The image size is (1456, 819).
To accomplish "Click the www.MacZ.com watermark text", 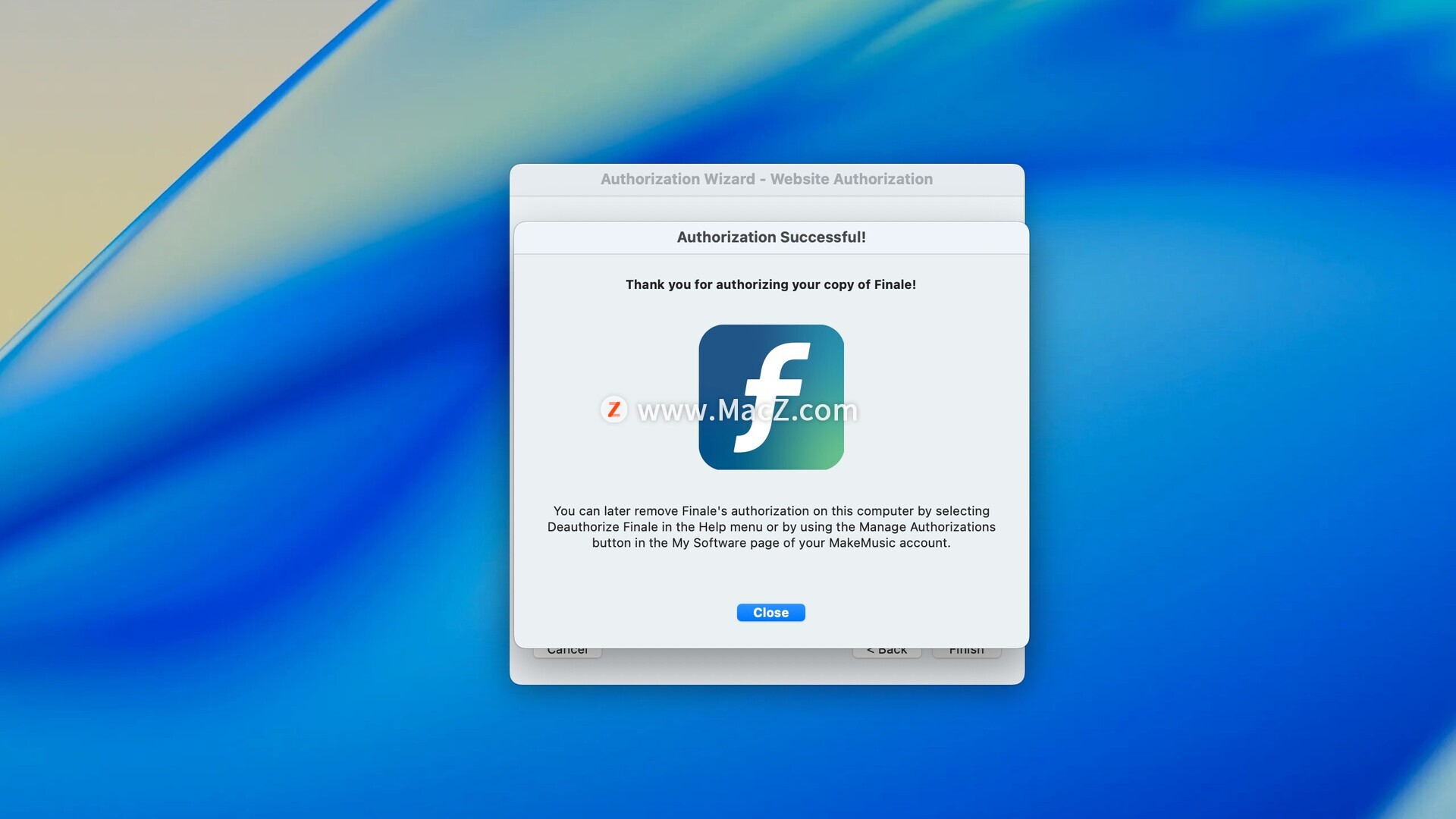I will pyautogui.click(x=747, y=410).
